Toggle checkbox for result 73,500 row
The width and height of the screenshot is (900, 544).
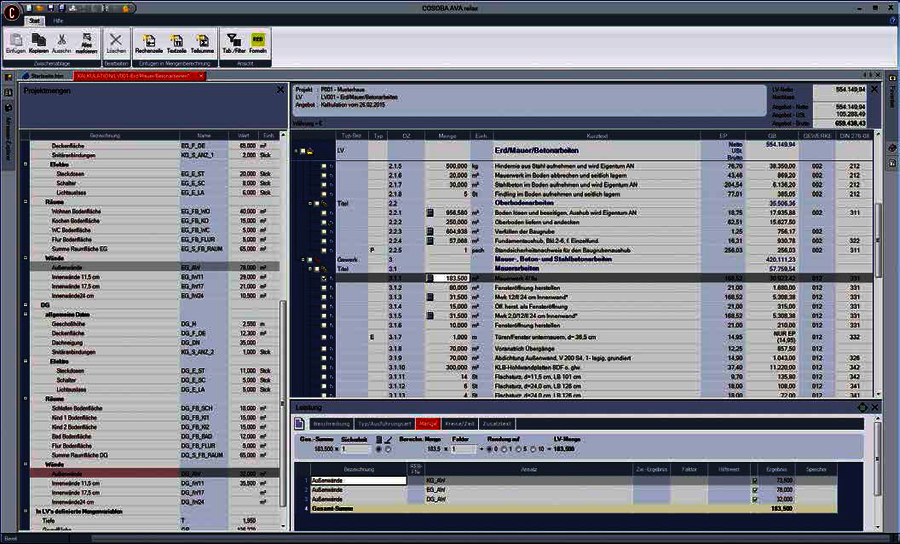(x=754, y=481)
